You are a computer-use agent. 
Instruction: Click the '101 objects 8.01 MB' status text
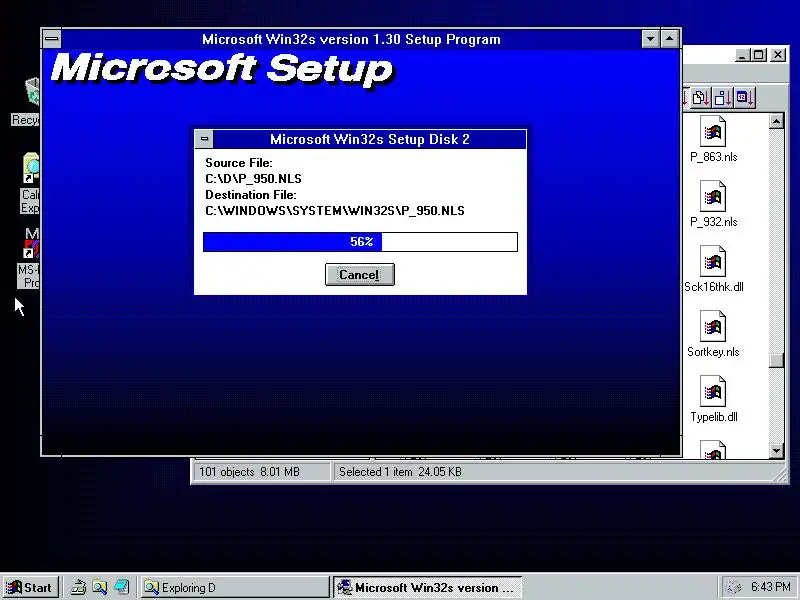click(x=249, y=472)
